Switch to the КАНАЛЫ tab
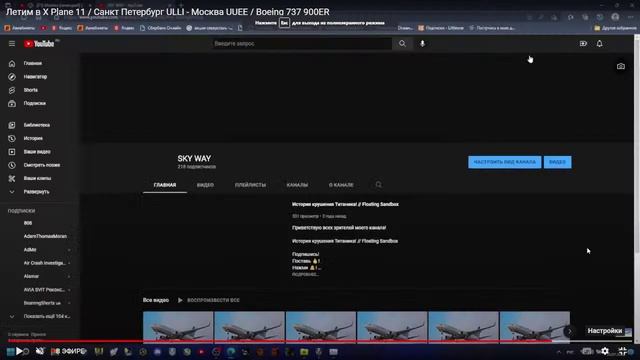Screen dimensions: 640x360 [x=297, y=185]
